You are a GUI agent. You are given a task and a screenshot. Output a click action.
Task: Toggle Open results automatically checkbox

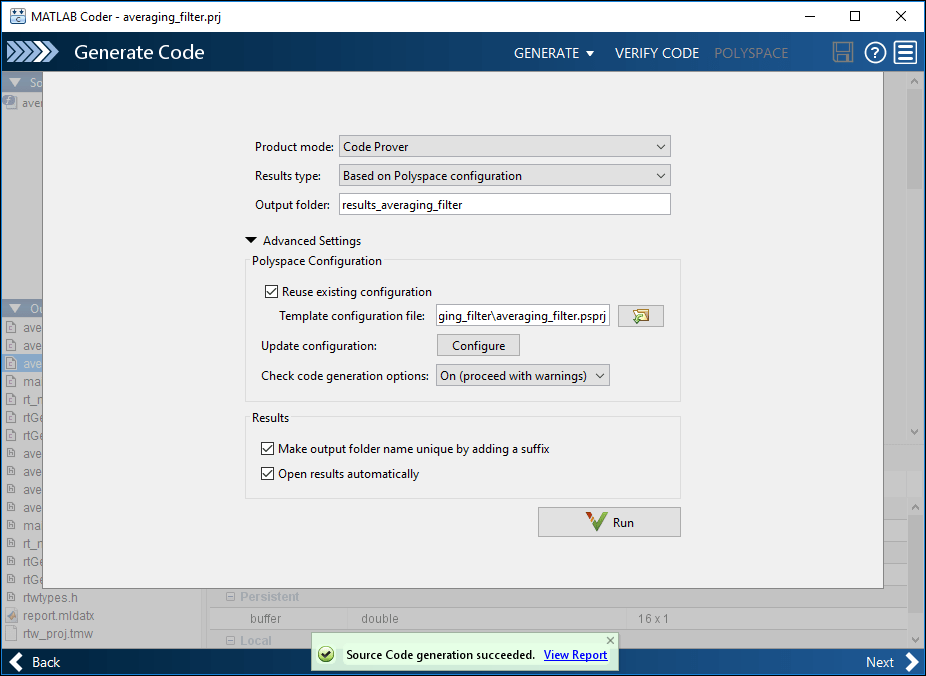coord(268,473)
